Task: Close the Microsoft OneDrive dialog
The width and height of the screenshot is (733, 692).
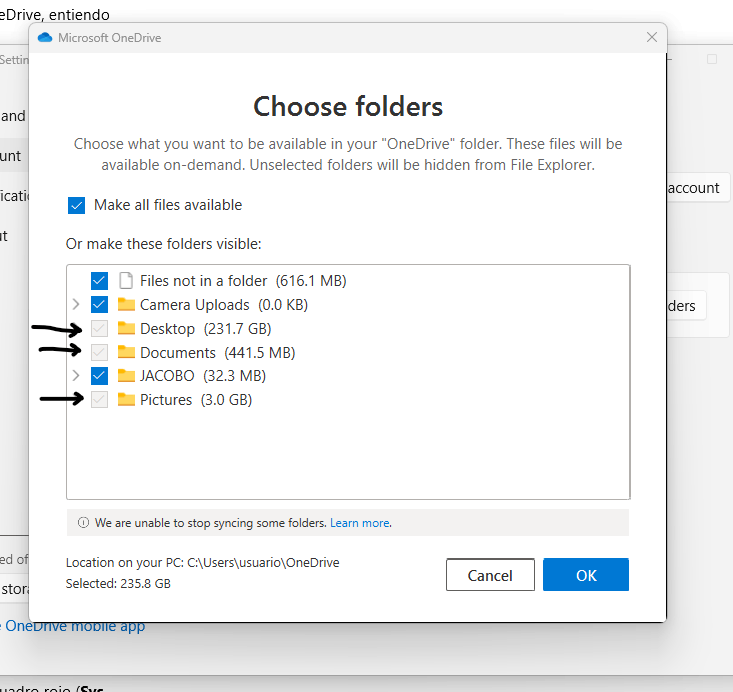Action: coord(652,37)
